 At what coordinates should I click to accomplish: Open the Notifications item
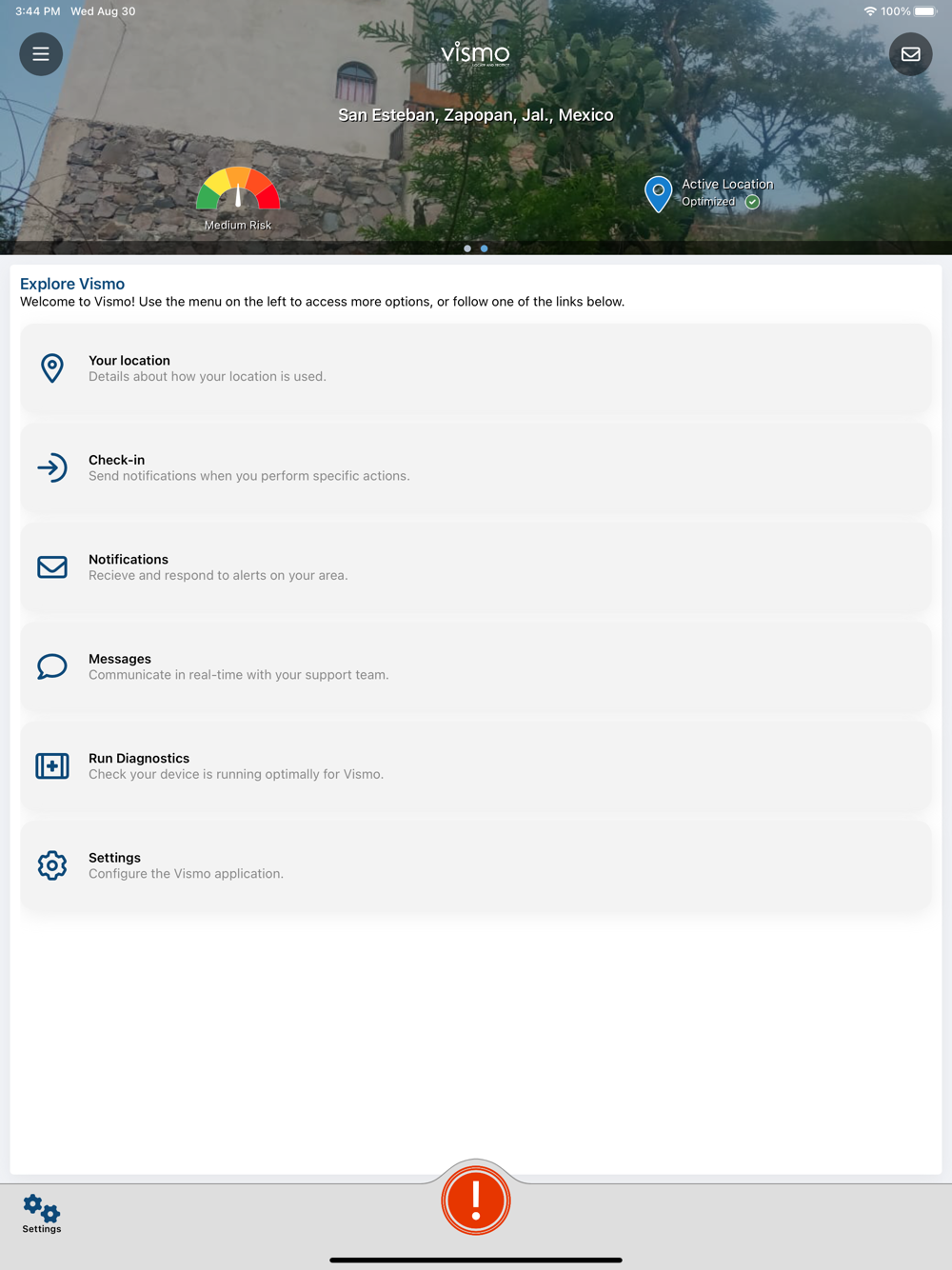(x=476, y=567)
